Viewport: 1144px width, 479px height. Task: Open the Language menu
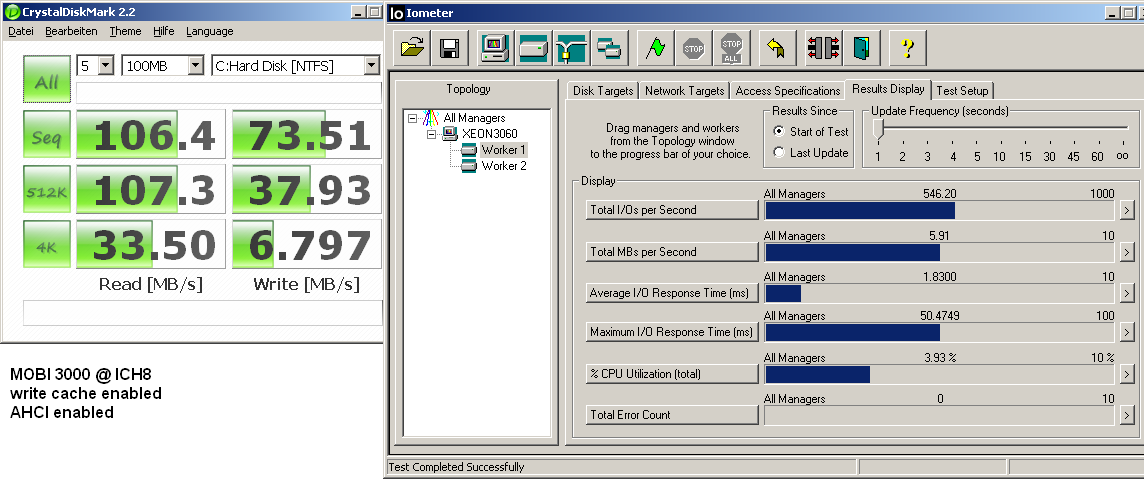coord(209,31)
